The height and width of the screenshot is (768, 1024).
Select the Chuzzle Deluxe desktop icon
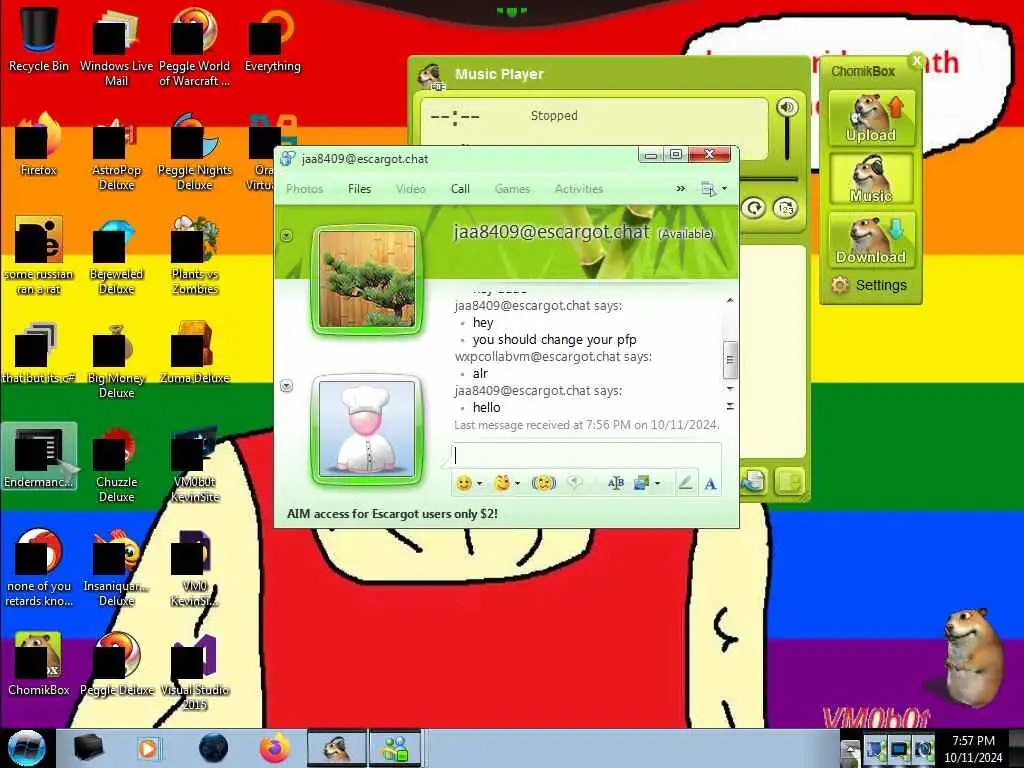116,464
